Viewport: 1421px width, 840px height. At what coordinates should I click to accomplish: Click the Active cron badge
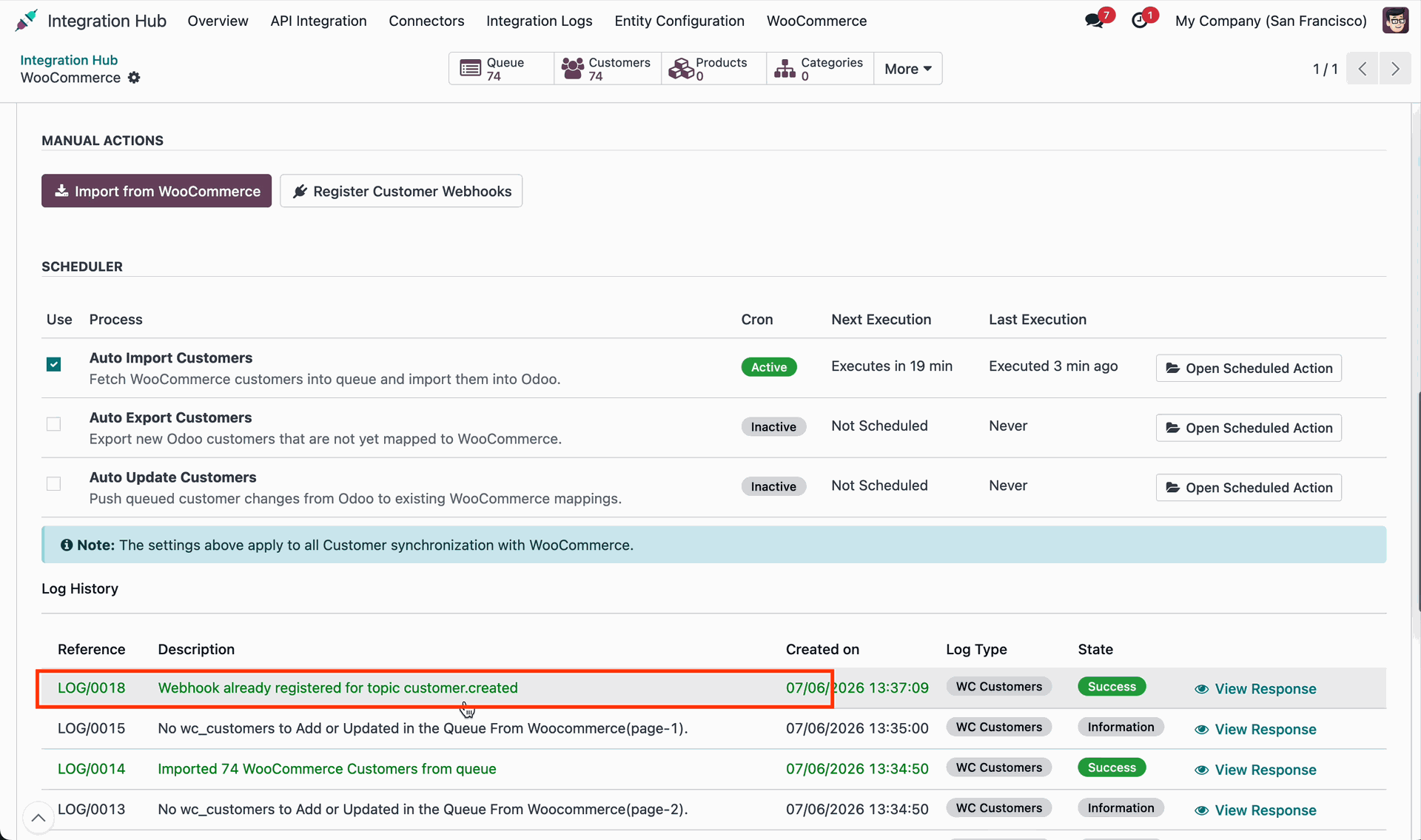769,367
